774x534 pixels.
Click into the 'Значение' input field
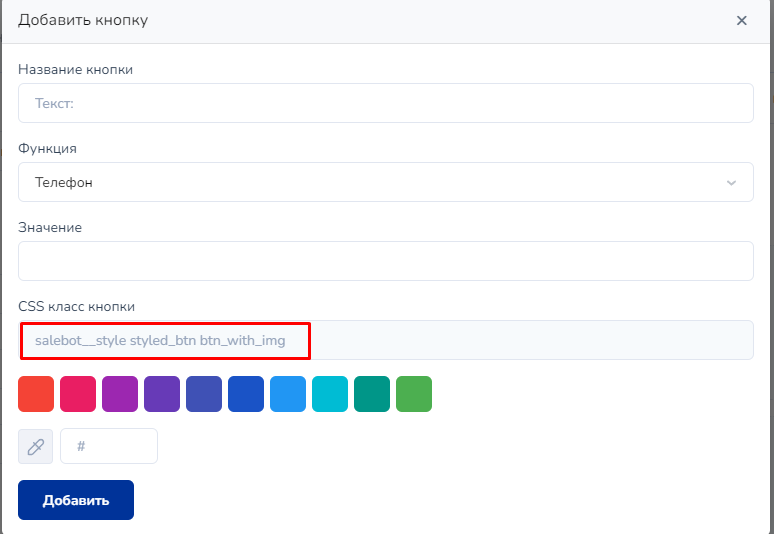tap(385, 261)
